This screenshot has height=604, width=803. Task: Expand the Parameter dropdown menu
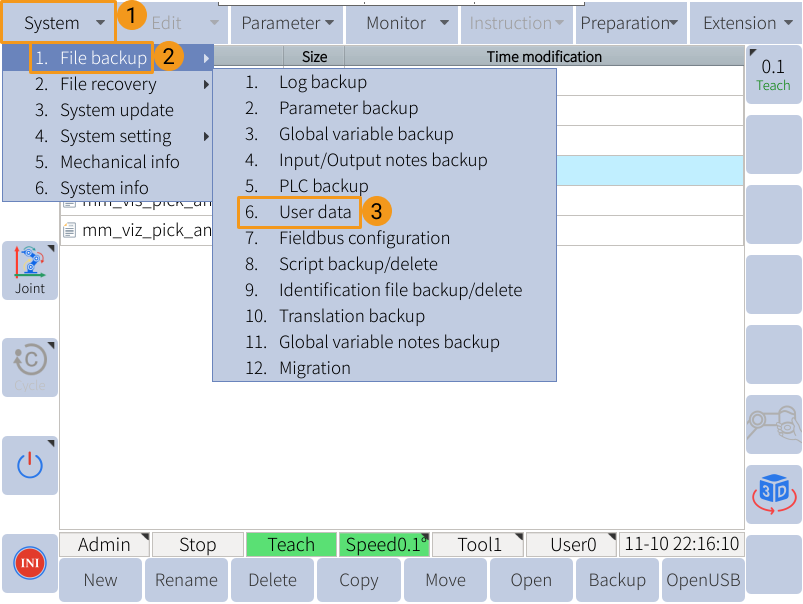[288, 23]
